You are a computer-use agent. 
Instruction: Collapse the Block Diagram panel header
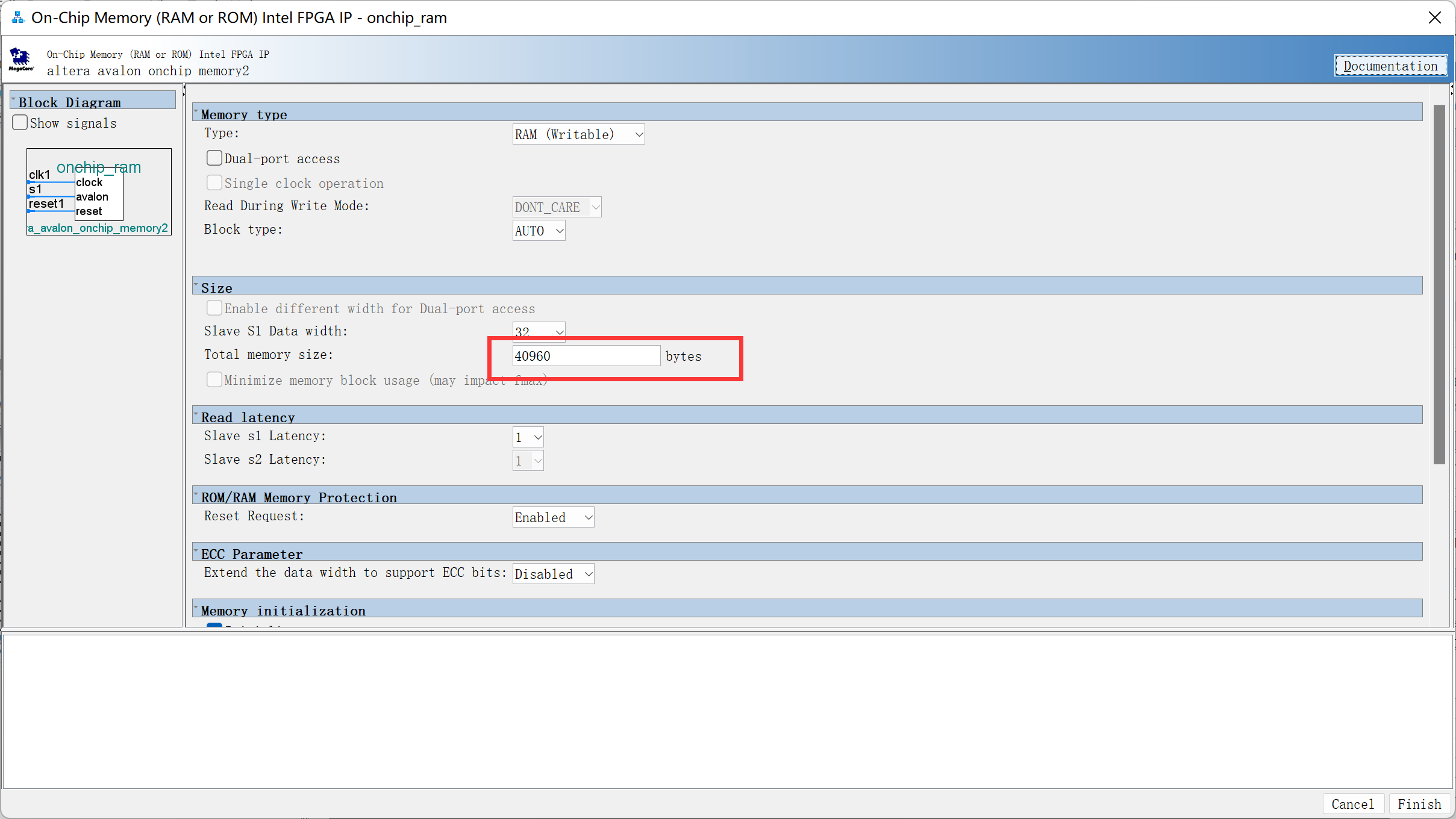14,100
